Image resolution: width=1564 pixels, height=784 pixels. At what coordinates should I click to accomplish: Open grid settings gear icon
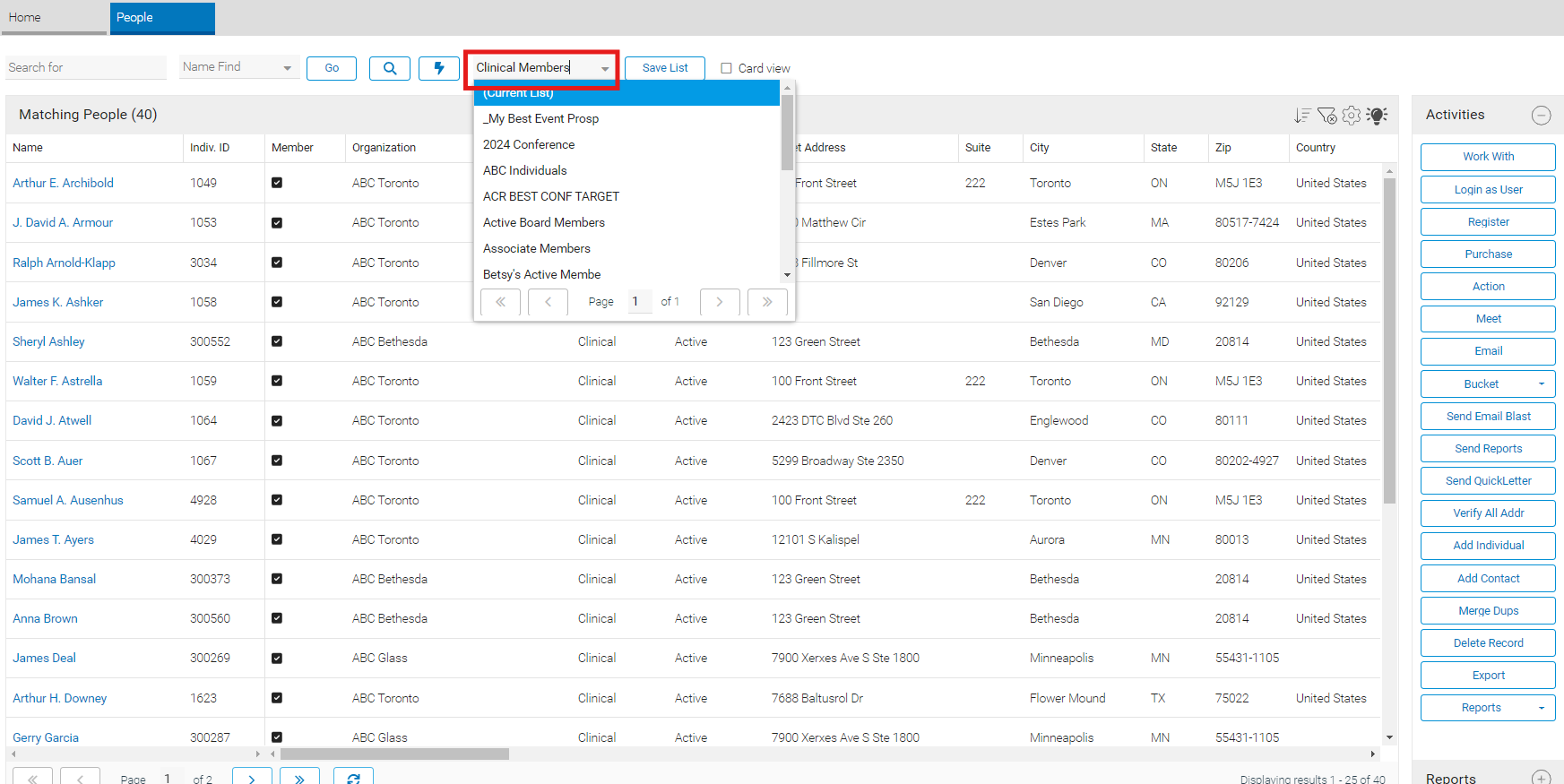(1352, 116)
